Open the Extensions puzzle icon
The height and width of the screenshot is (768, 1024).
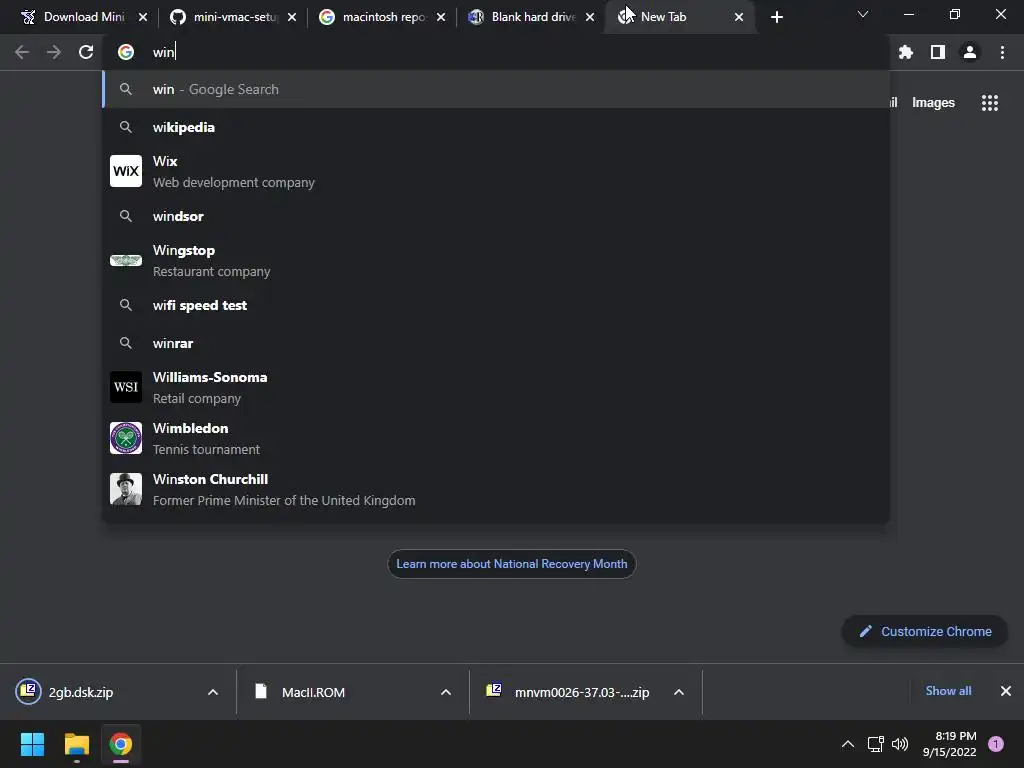point(906,52)
